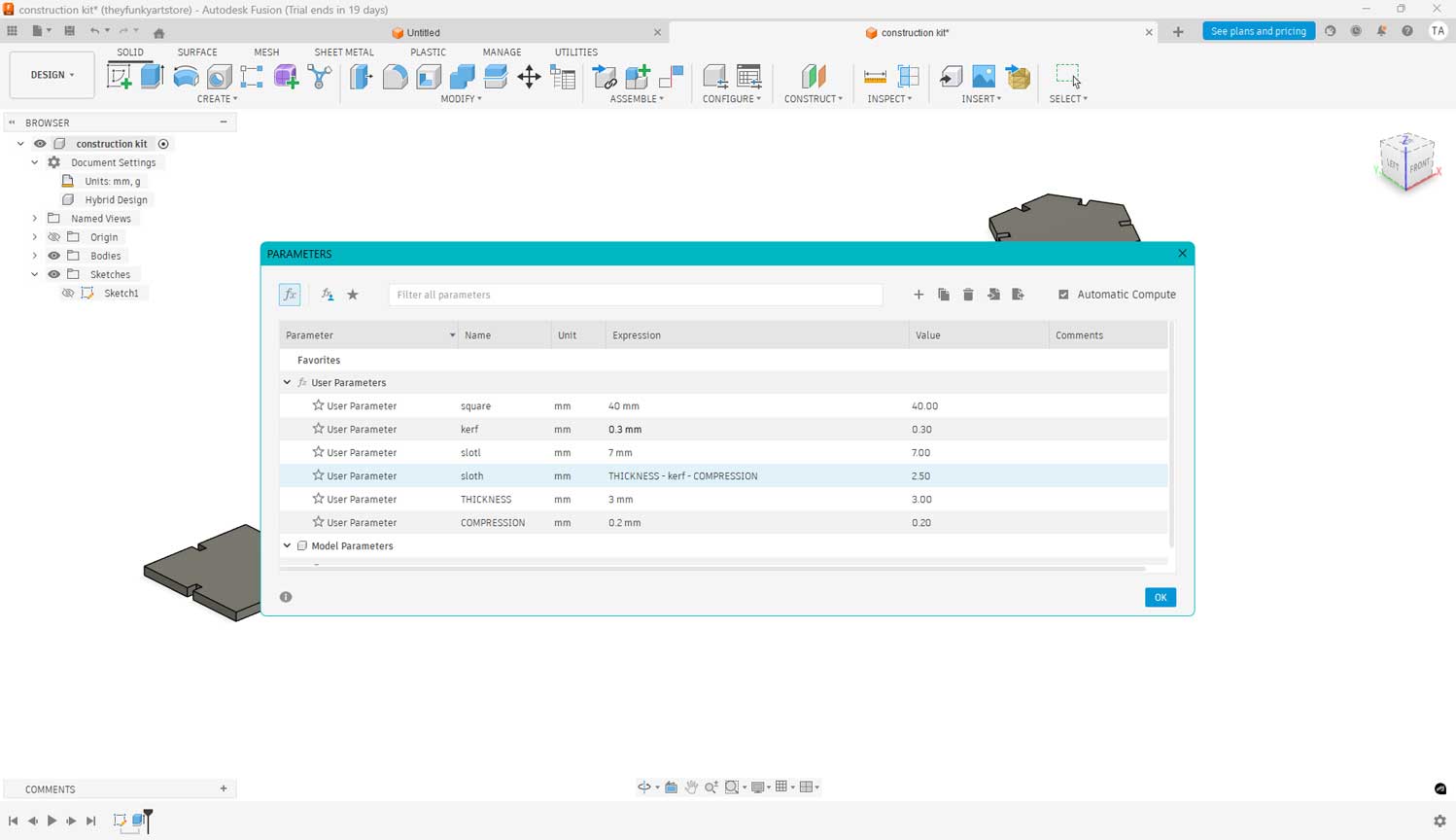Screen dimensions: 1456x840
Task: Export parameters to file
Action: pyautogui.click(x=1018, y=295)
